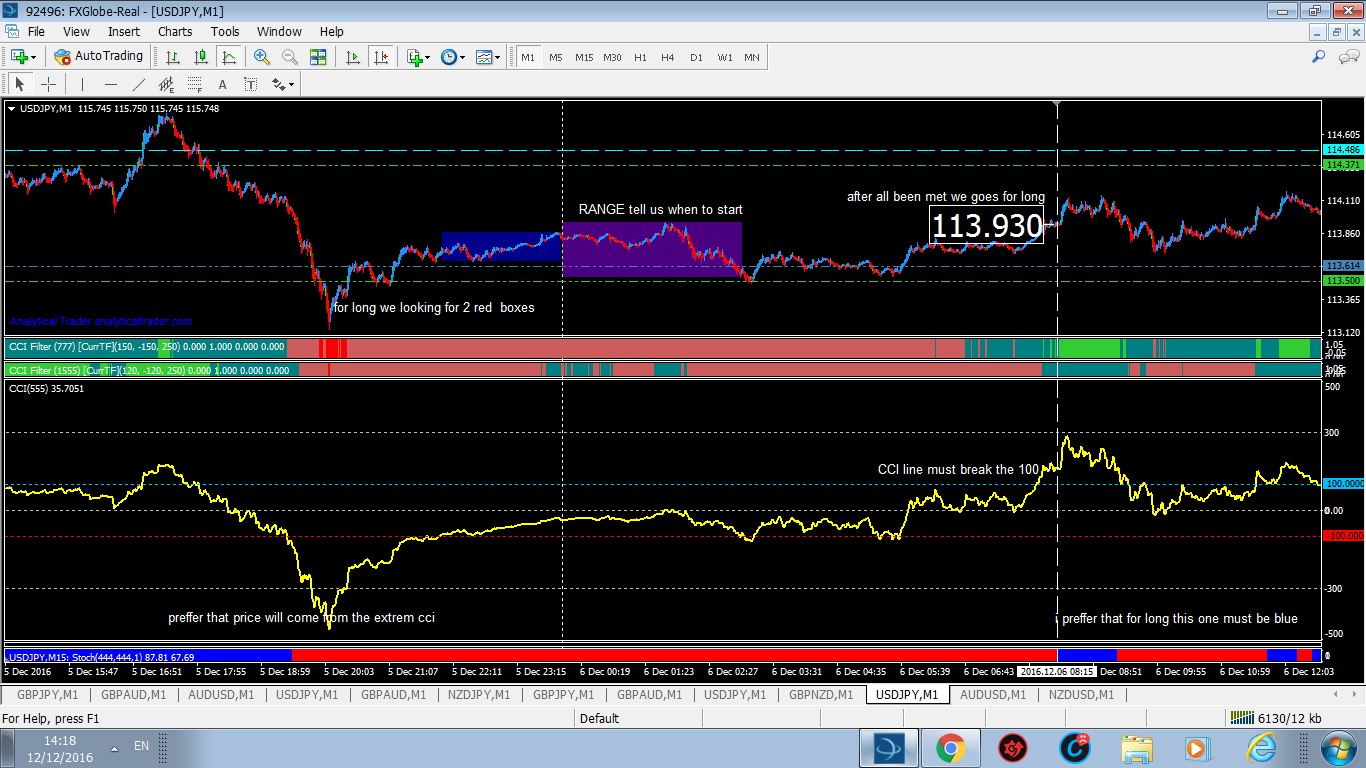
Task: Open Google Chrome from the taskbar
Action: pyautogui.click(x=950, y=747)
